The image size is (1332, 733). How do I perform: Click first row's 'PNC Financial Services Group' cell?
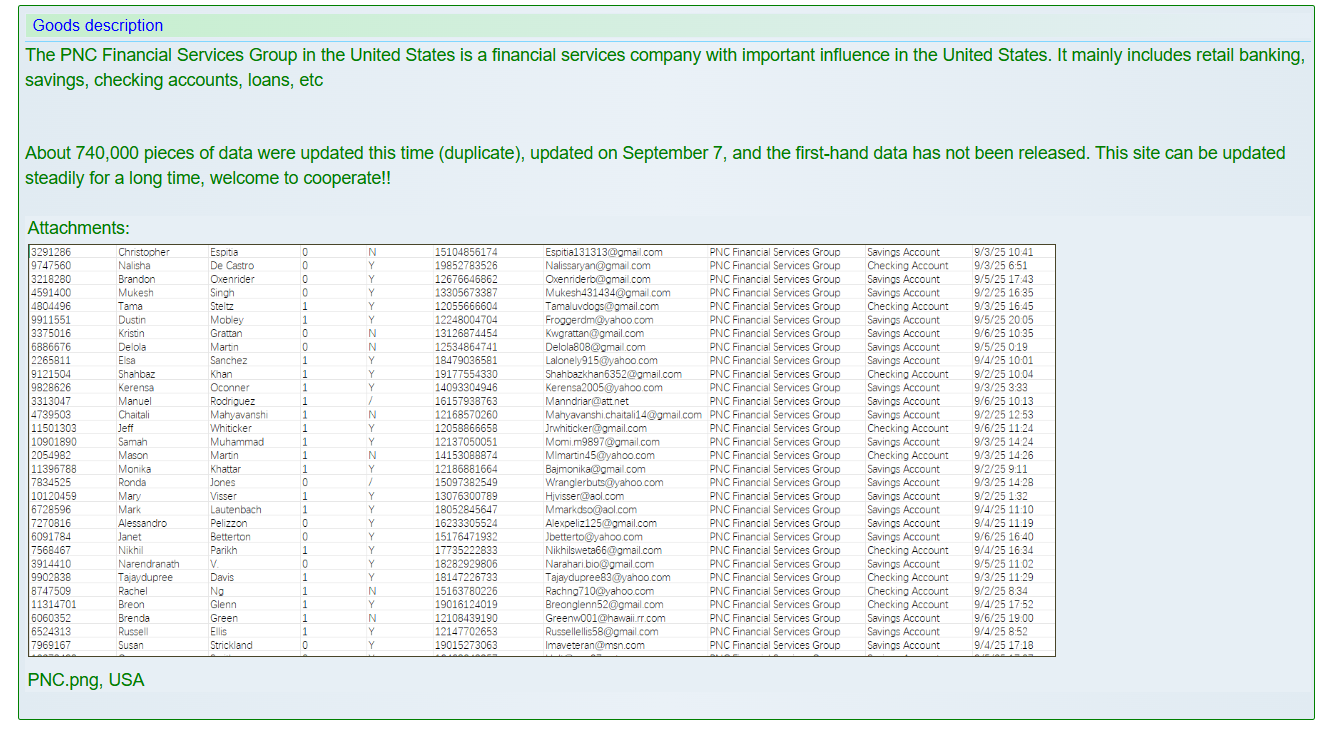(774, 253)
